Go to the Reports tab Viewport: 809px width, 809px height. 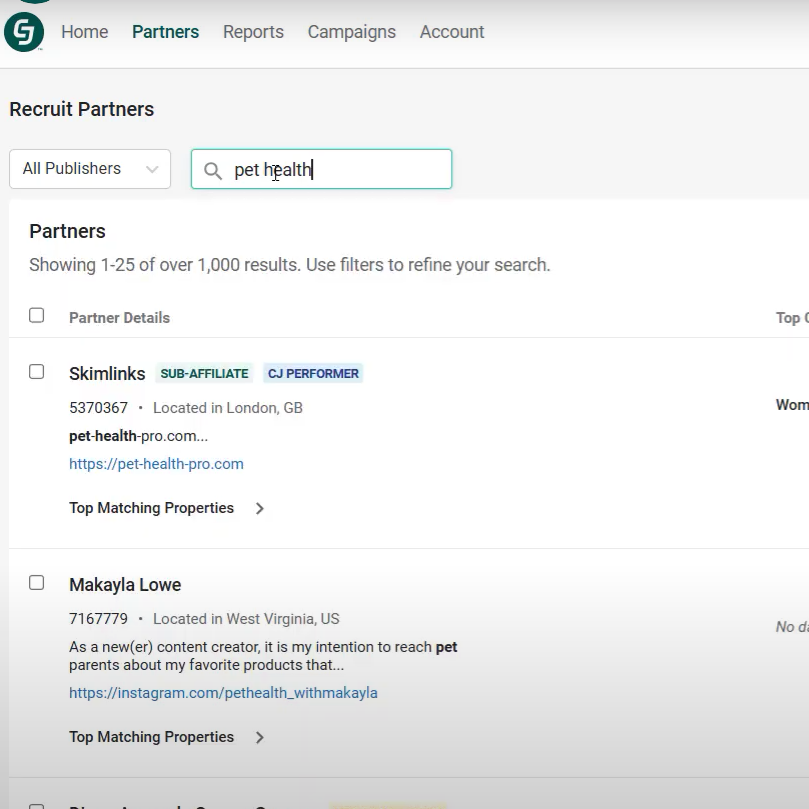(253, 32)
